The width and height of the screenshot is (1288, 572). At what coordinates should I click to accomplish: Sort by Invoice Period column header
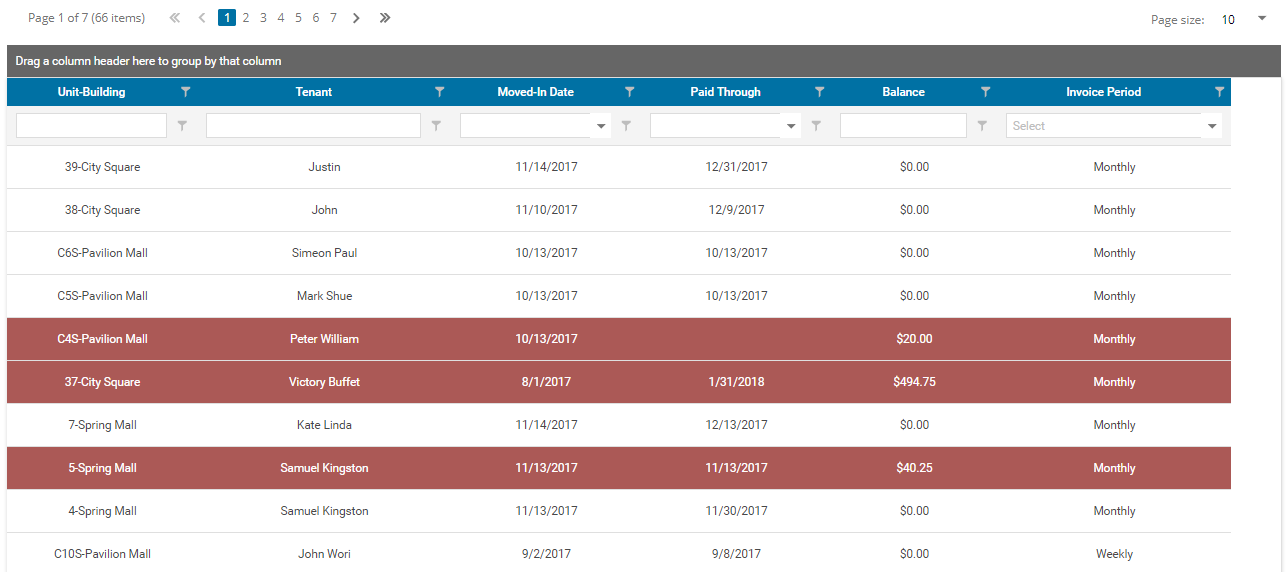click(1104, 92)
